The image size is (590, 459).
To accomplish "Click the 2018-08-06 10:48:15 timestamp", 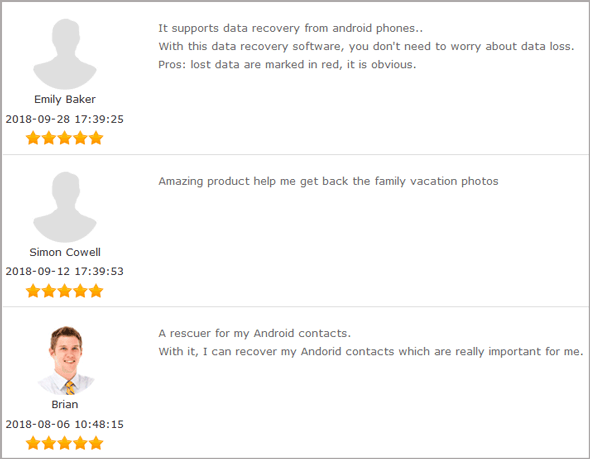I will click(x=64, y=424).
